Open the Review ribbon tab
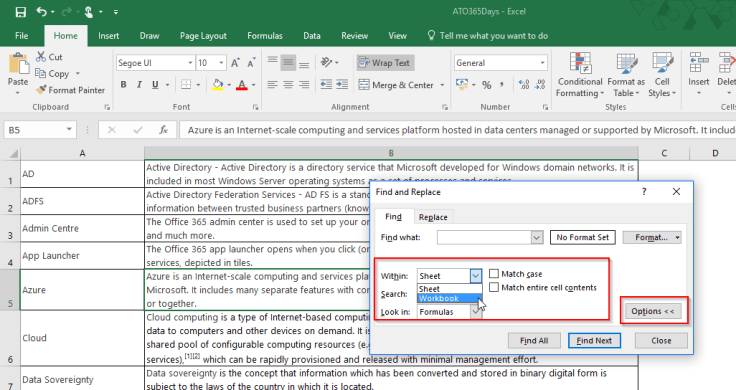Screen dimensions: 736x390 pos(354,36)
